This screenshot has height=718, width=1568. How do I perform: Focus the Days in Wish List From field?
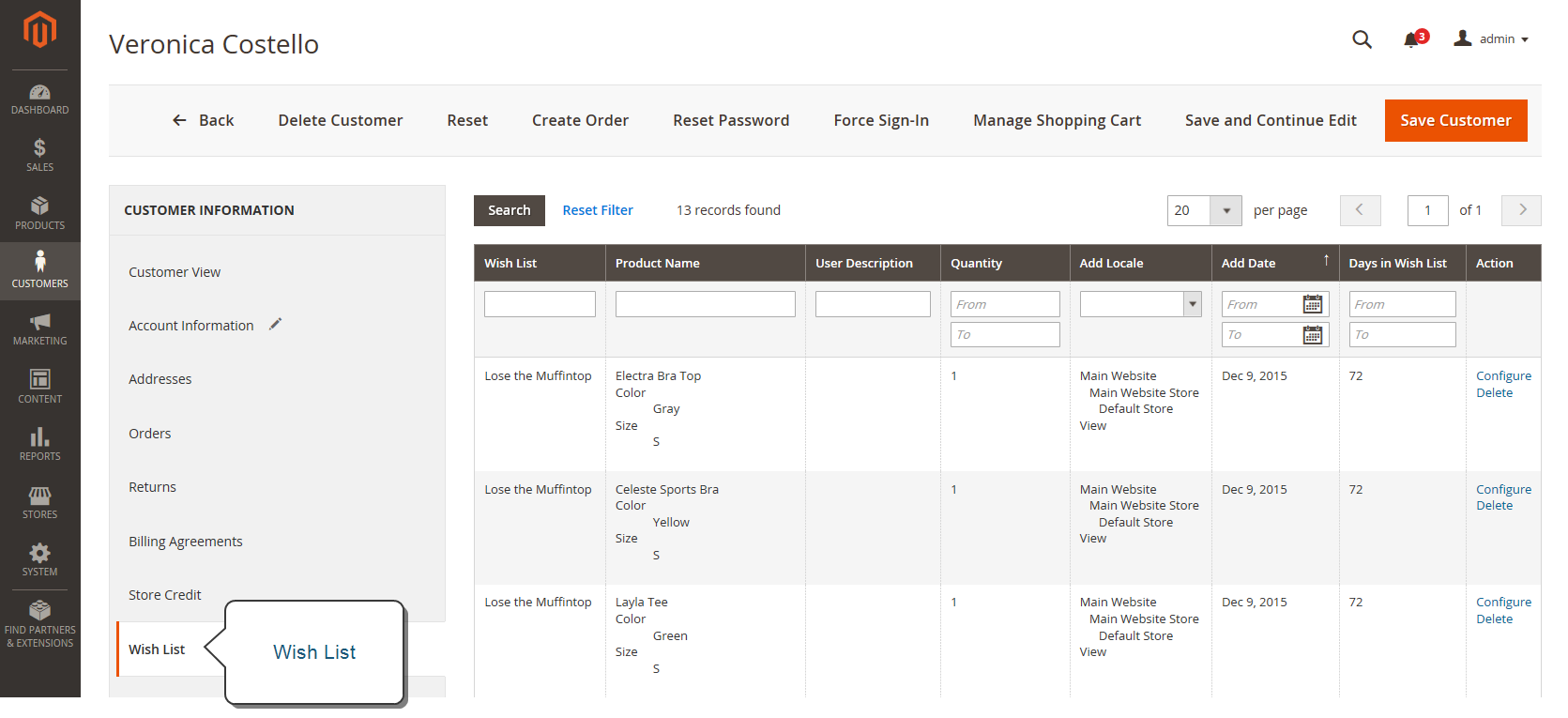(x=1402, y=304)
